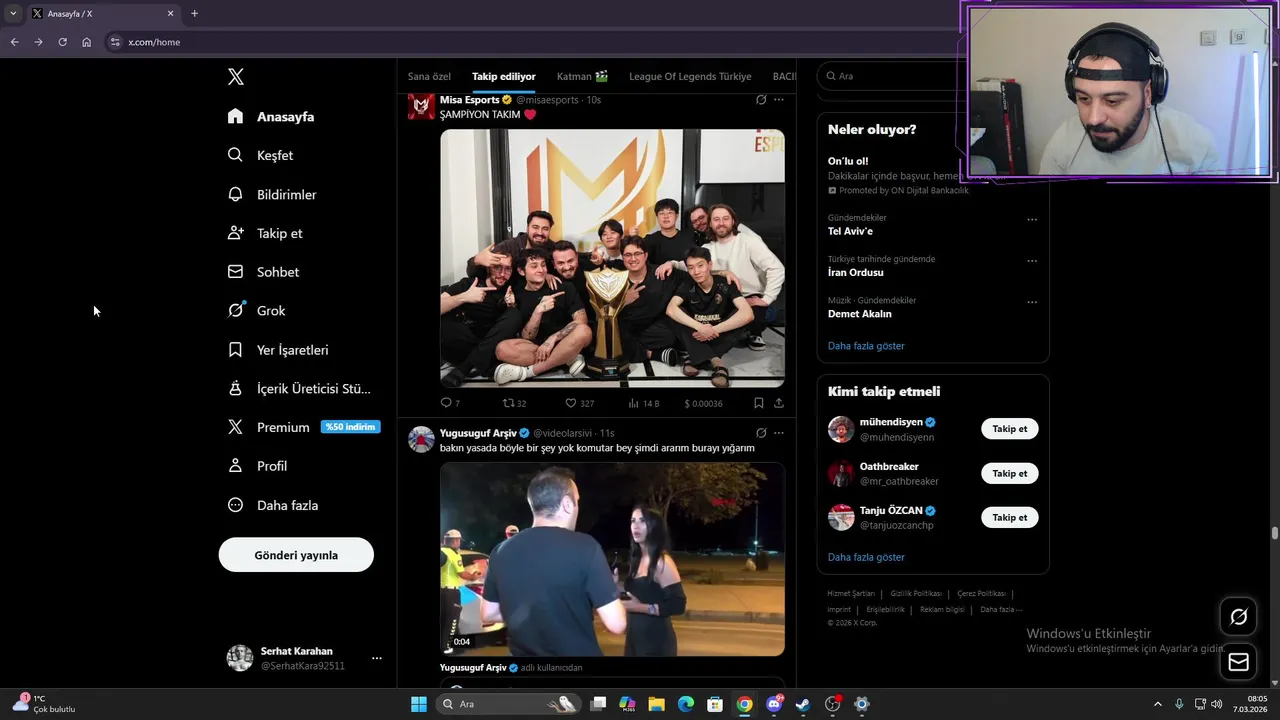Play the Yugusuguf Arşiv video

(x=612, y=559)
